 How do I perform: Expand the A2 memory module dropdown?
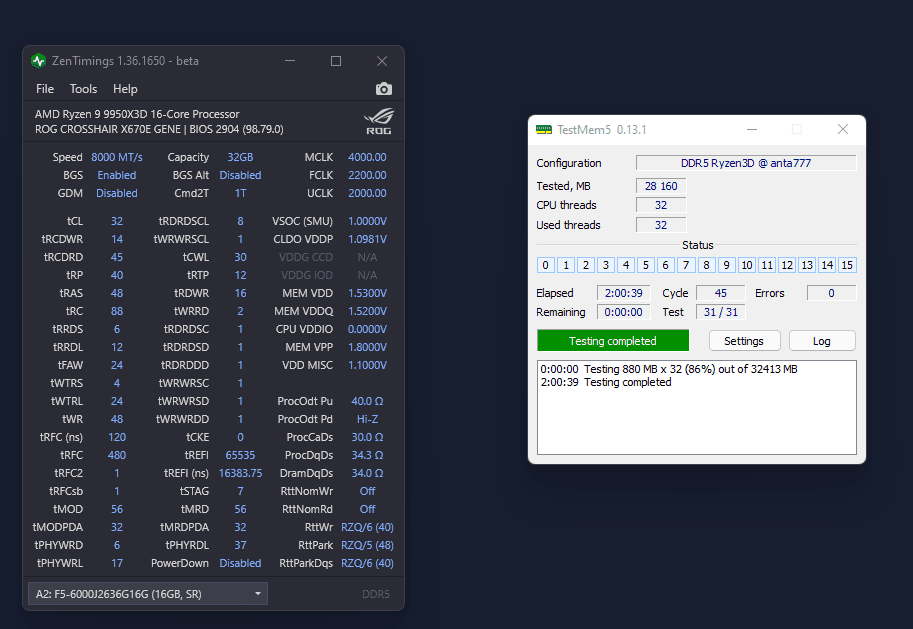pos(148,594)
